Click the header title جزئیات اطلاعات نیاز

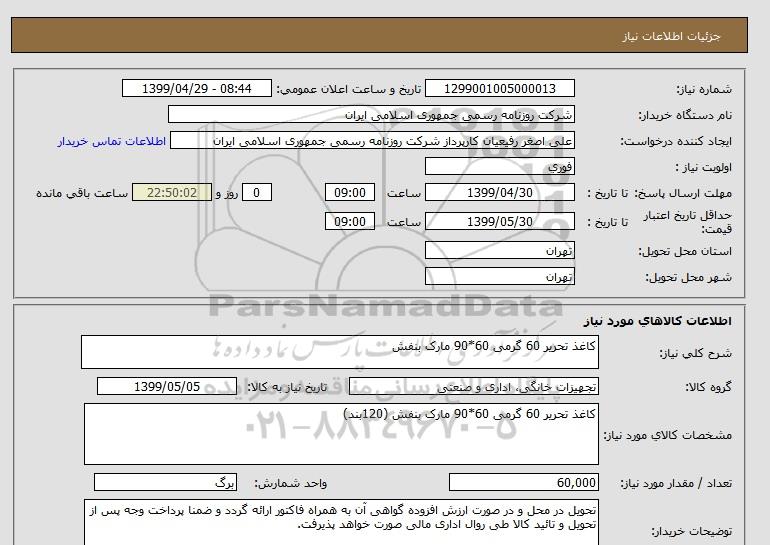pos(671,36)
